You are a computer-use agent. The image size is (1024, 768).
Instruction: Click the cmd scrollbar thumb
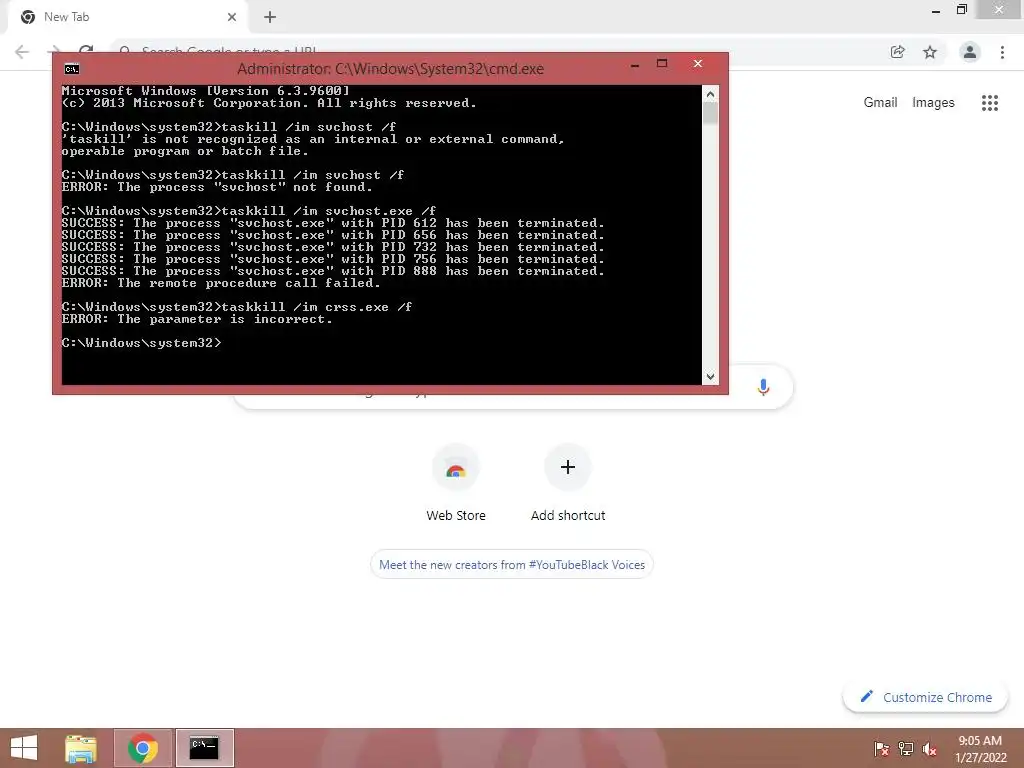point(711,114)
